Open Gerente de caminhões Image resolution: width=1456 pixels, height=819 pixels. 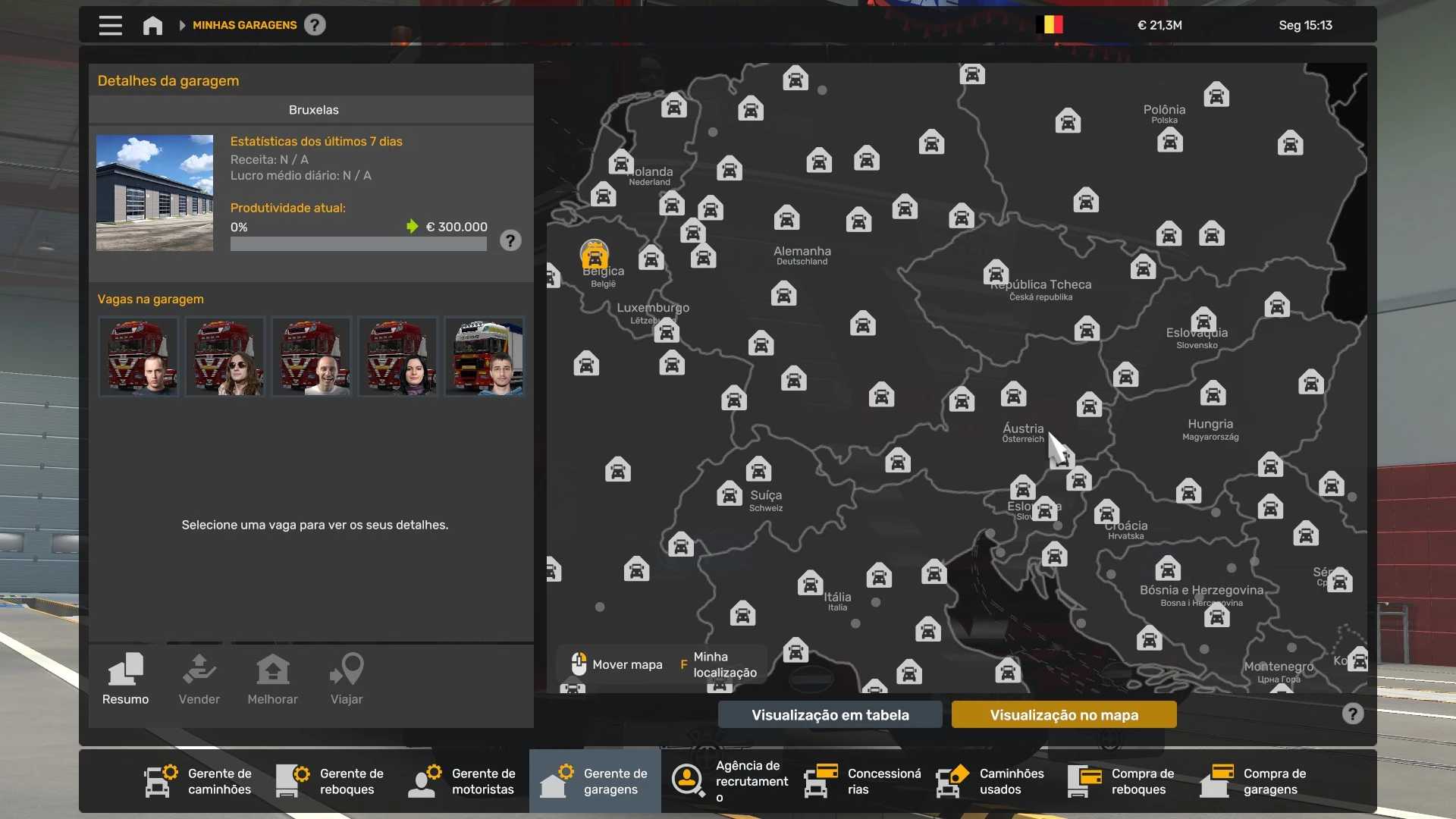[199, 781]
